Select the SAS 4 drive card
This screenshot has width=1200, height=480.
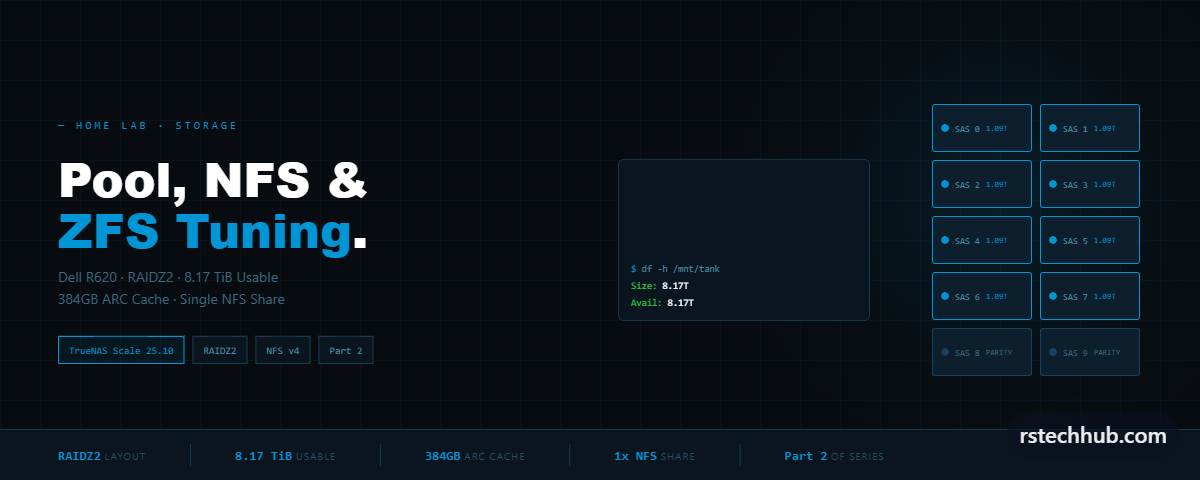[982, 240]
